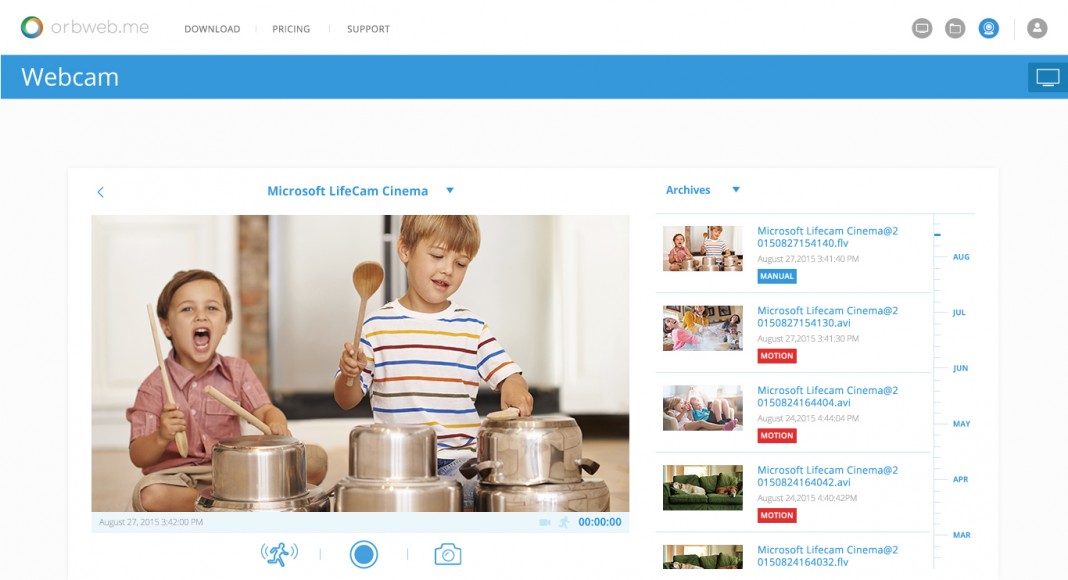
Task: Toggle motion detection icon below video
Action: point(279,554)
